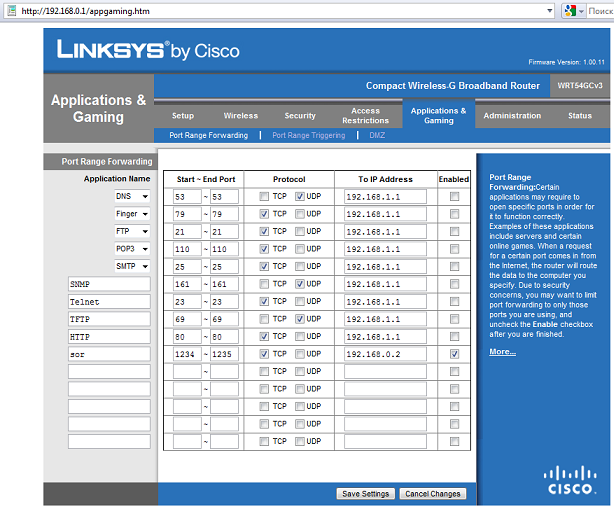Select the Applications & Gaming tab
Viewport: 615px width, 514px height.
(x=439, y=116)
